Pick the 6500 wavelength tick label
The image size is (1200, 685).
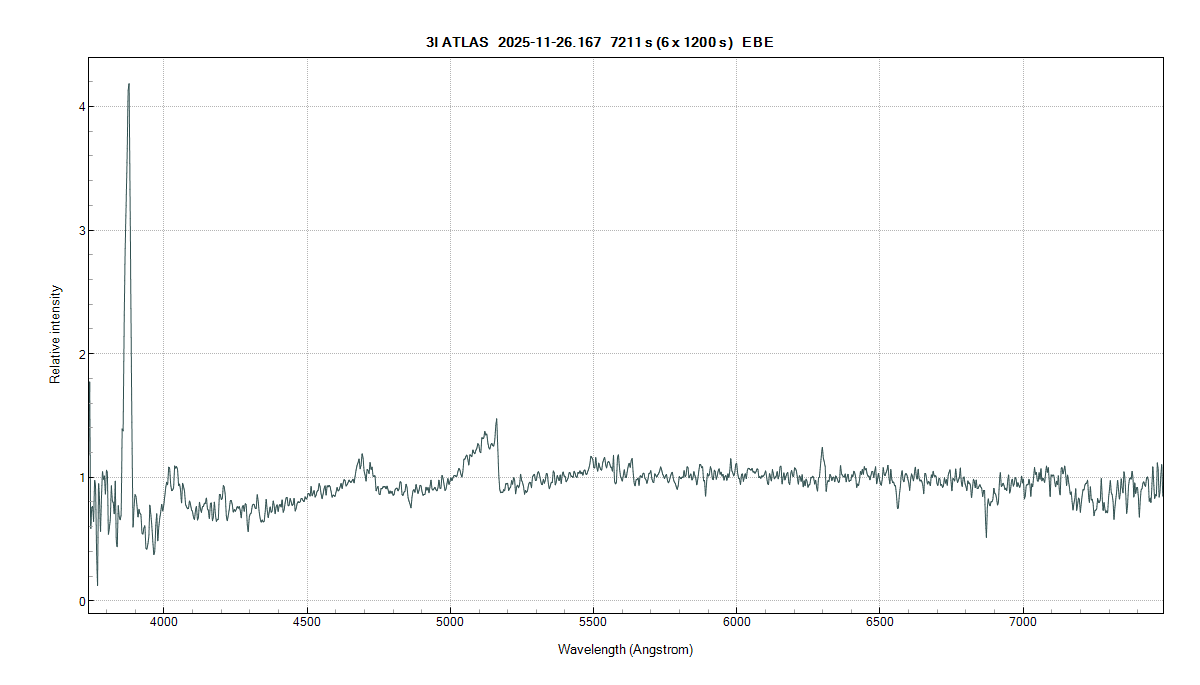(879, 623)
